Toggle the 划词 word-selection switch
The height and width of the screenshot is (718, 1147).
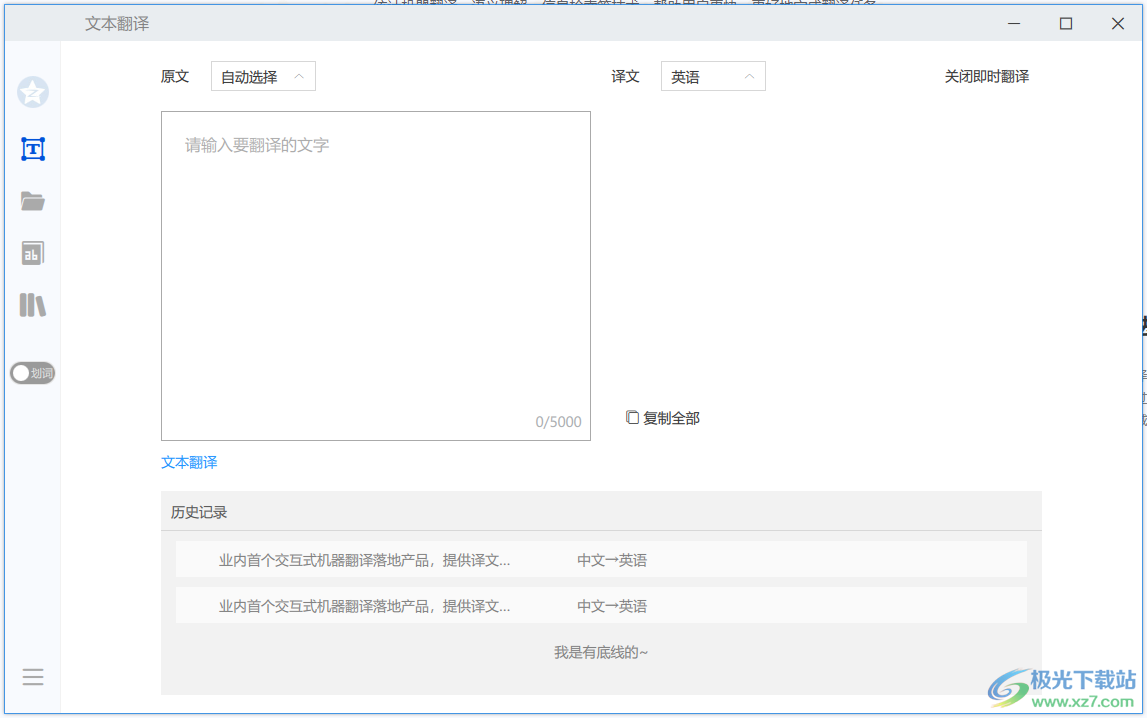(x=33, y=373)
